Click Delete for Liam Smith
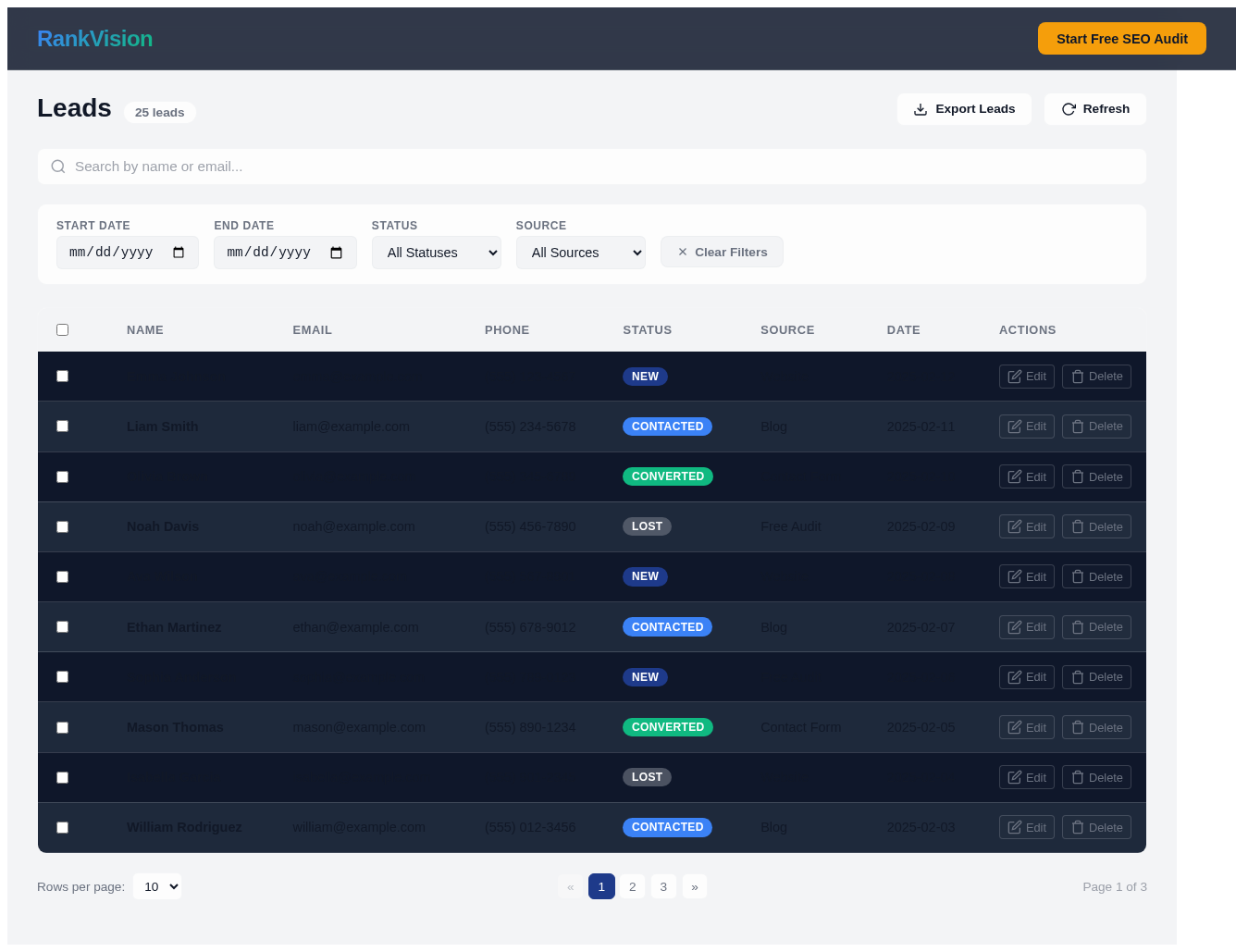Image resolution: width=1236 pixels, height=952 pixels. point(1096,427)
